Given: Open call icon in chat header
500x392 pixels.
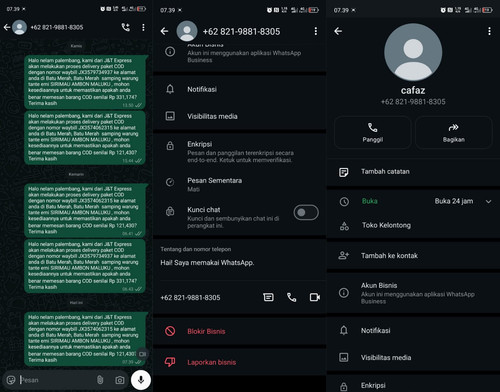Looking at the screenshot, I should coord(126,27).
